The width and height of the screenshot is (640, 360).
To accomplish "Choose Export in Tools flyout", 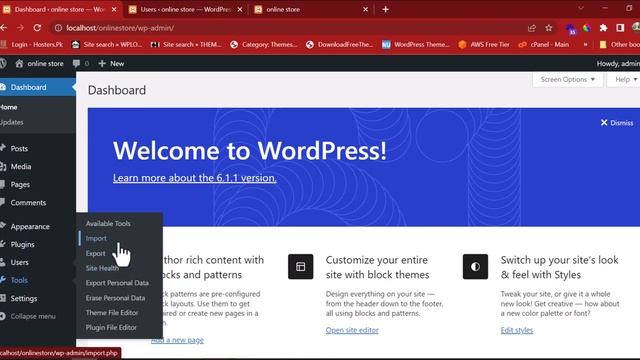I will pyautogui.click(x=96, y=253).
